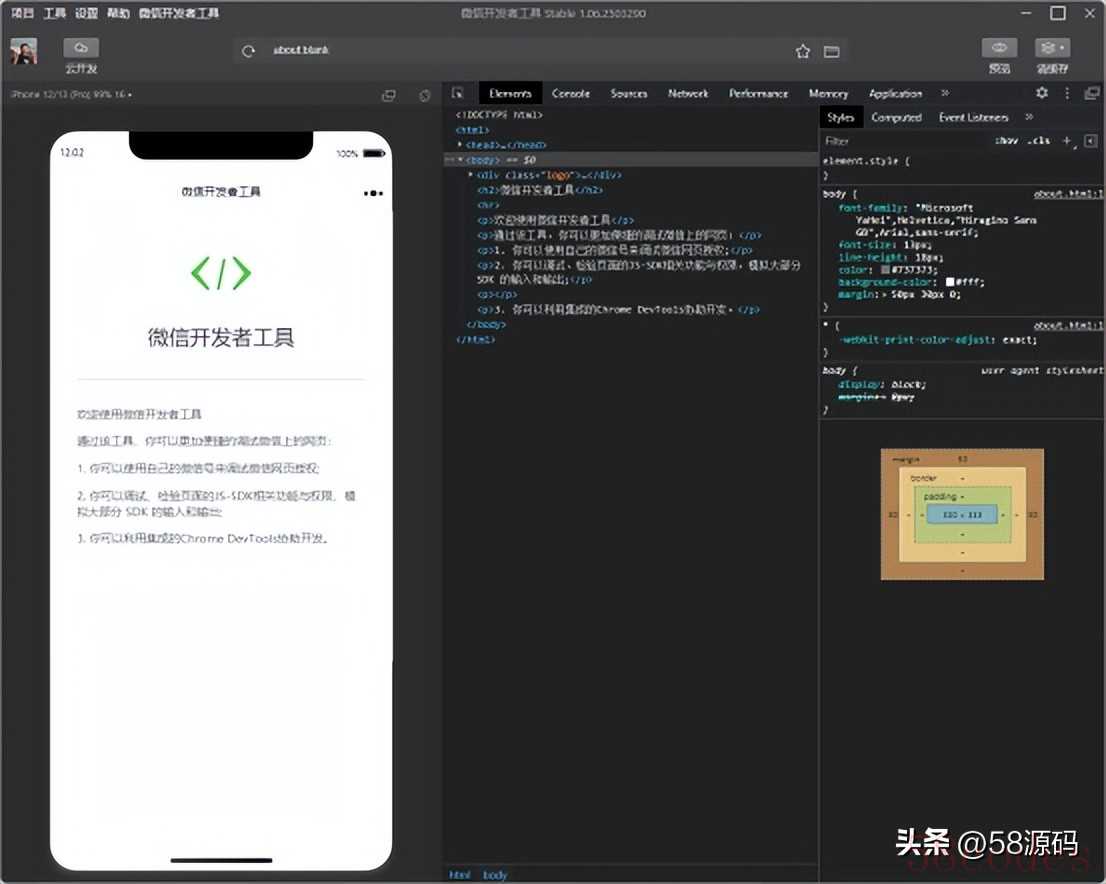Screen dimensions: 1106x884
Task: Click the eye preview icon in toolbar
Action: click(x=999, y=47)
